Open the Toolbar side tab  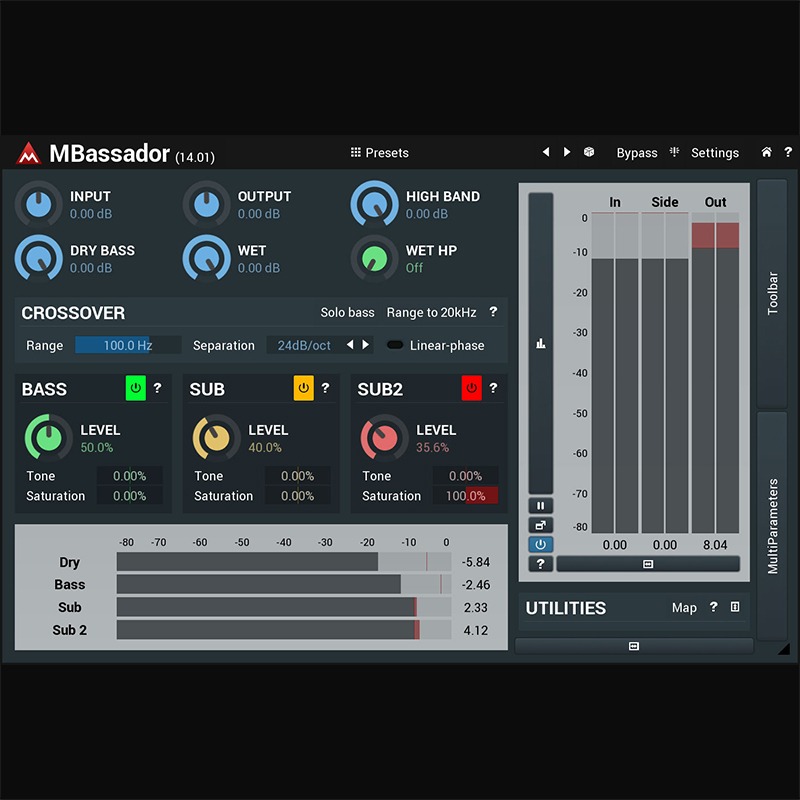(x=772, y=293)
